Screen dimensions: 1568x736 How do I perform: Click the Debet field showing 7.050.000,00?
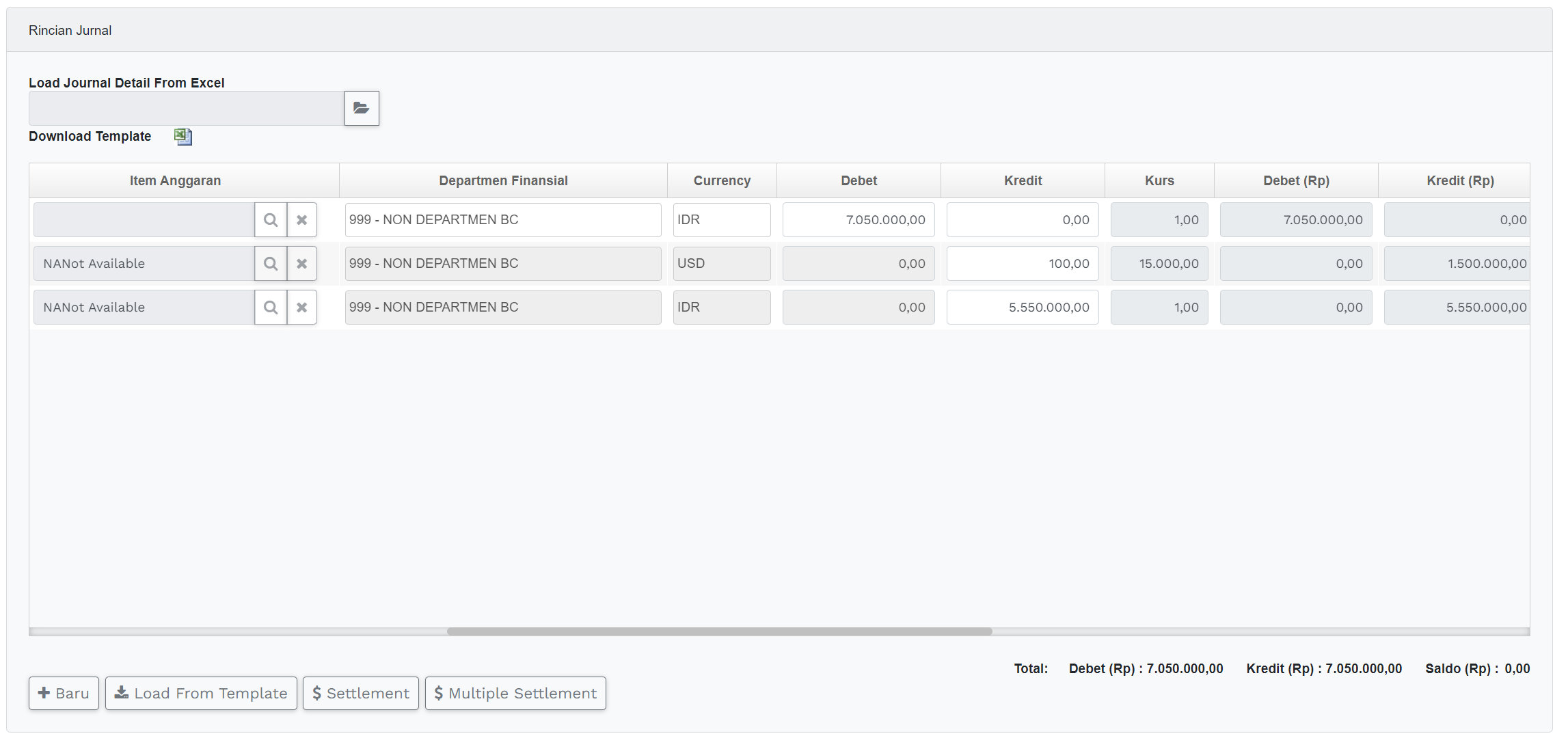coord(858,220)
